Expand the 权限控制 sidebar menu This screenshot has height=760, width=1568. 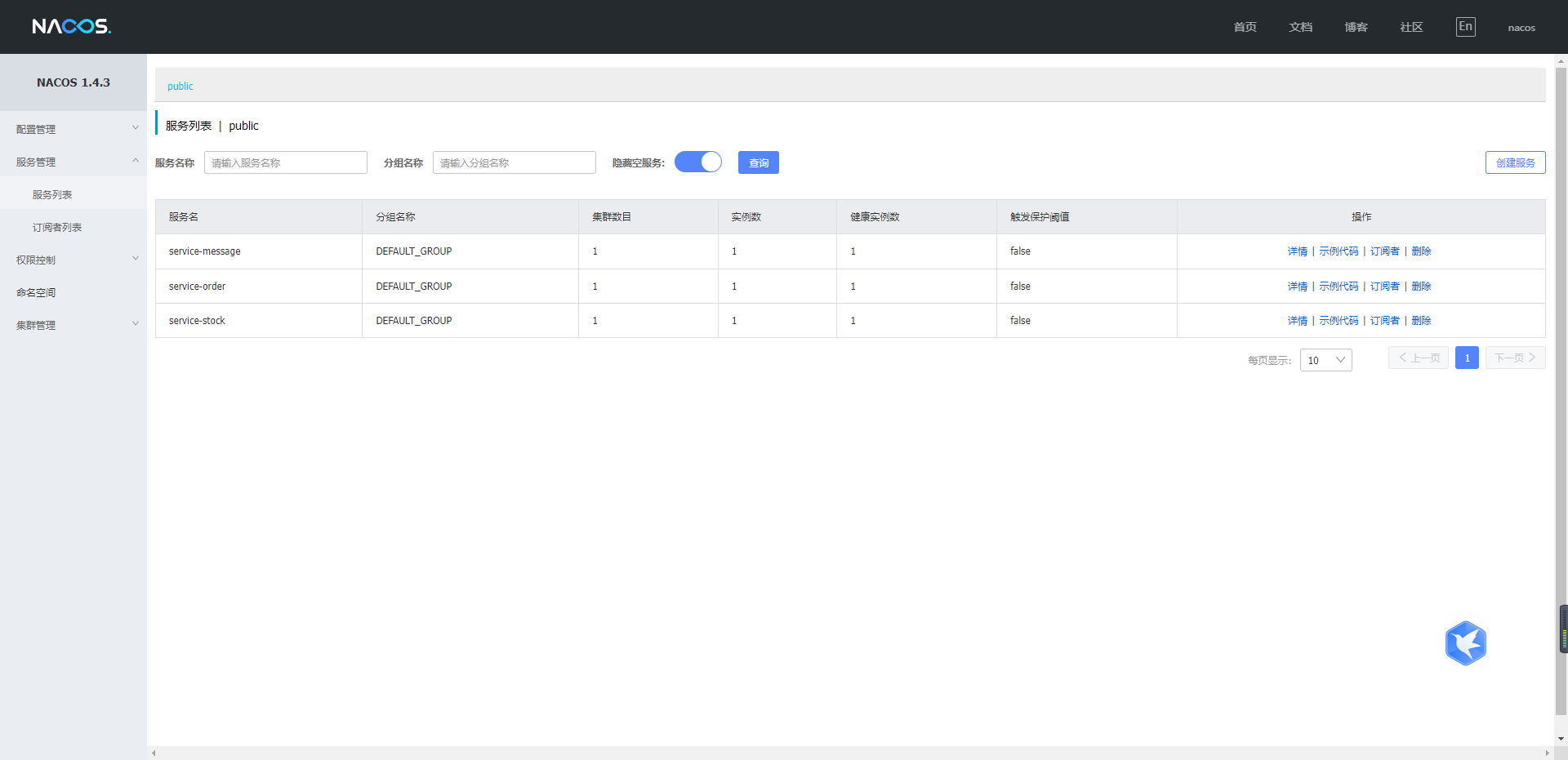73,260
